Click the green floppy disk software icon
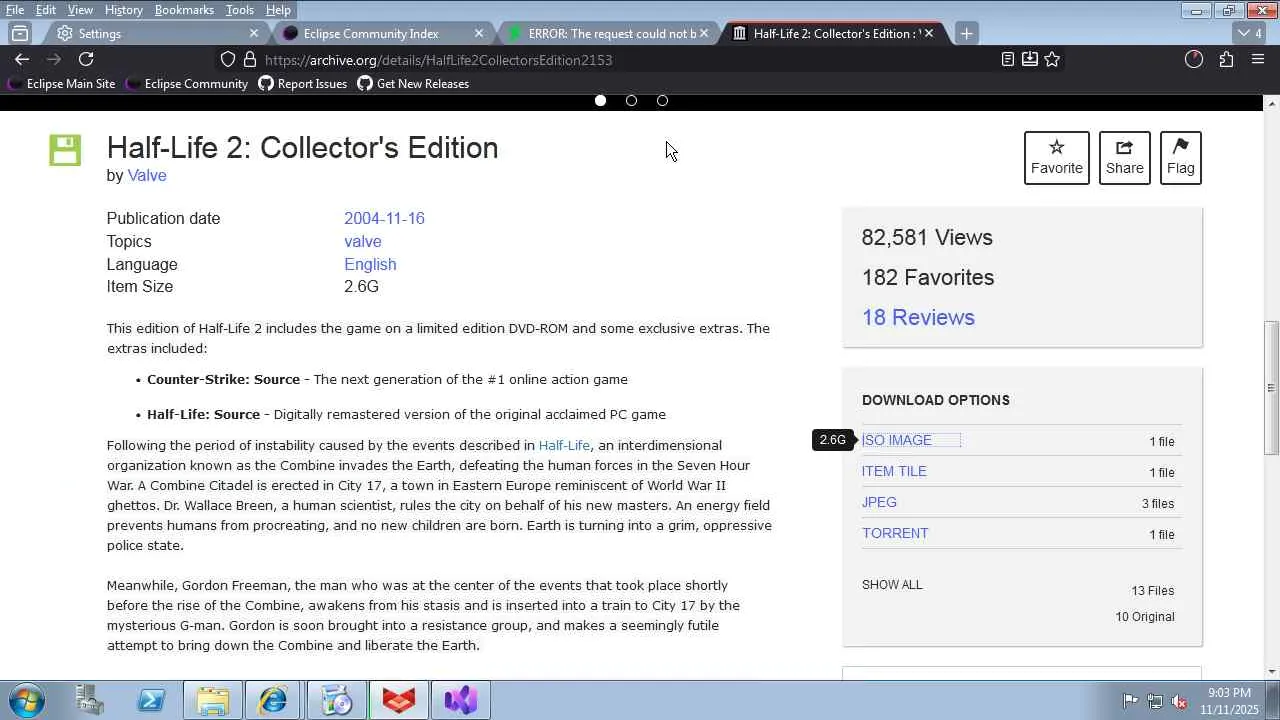1280x720 pixels. pos(65,150)
